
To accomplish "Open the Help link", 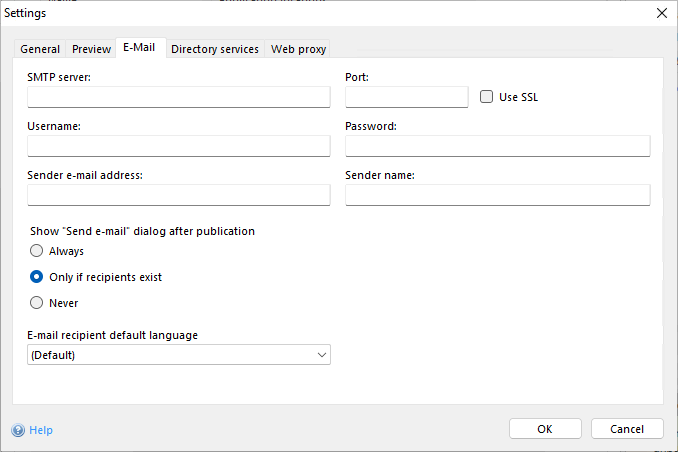I will click(x=41, y=430).
